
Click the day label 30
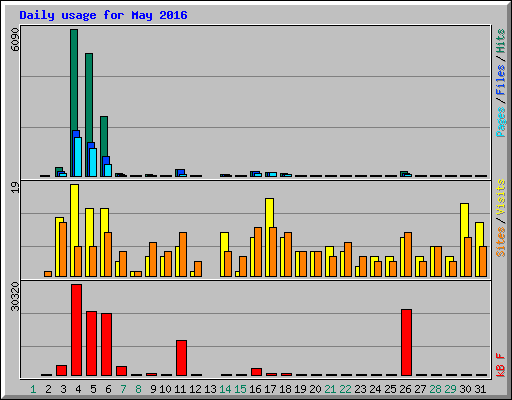465,389
